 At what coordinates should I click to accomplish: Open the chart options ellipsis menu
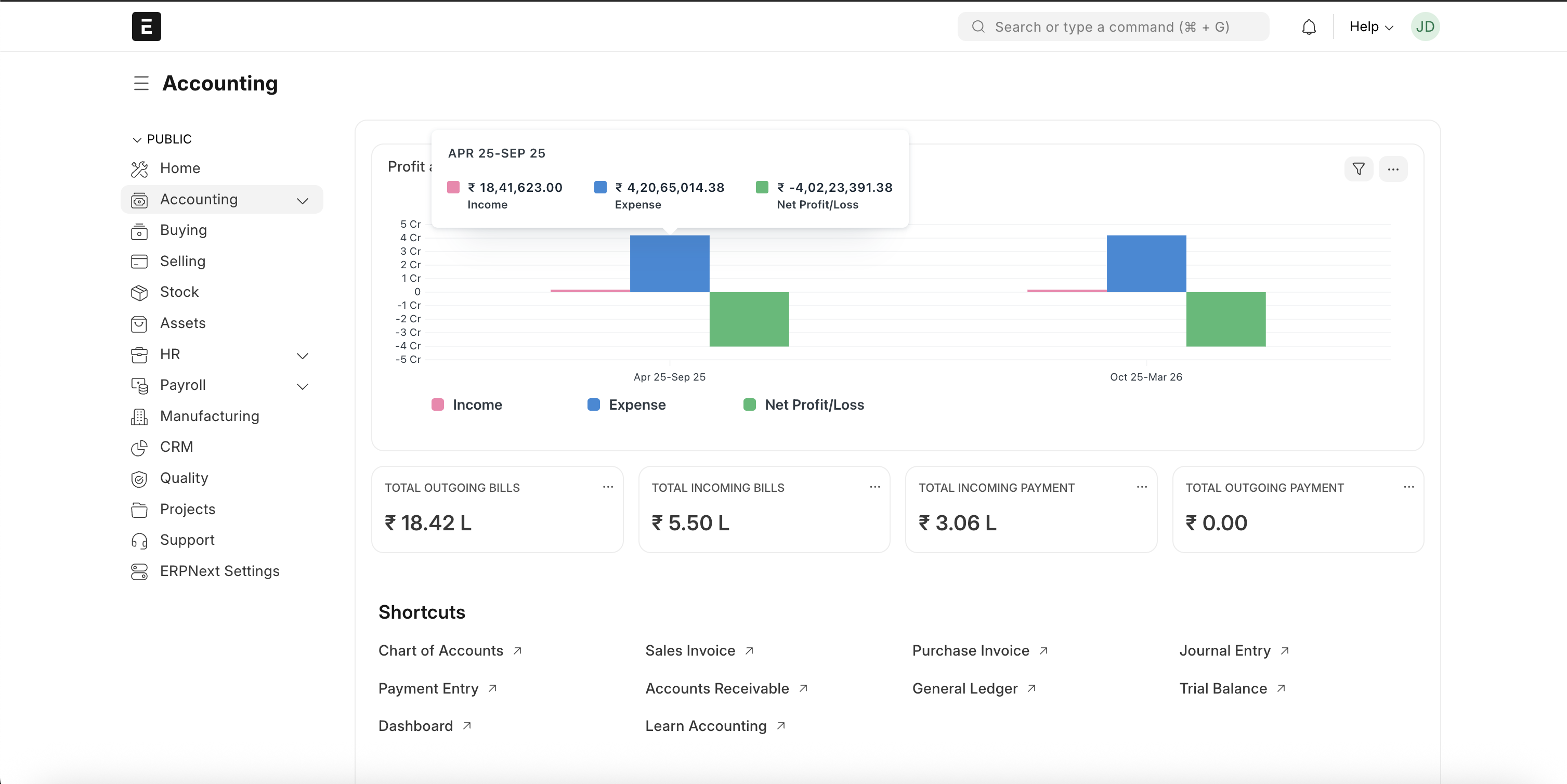(1394, 169)
